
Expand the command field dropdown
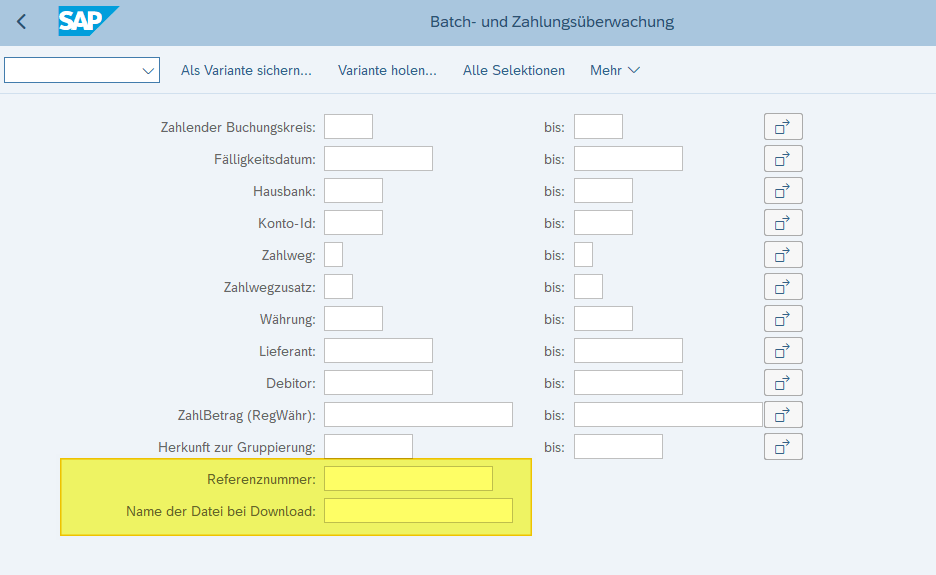pos(149,71)
